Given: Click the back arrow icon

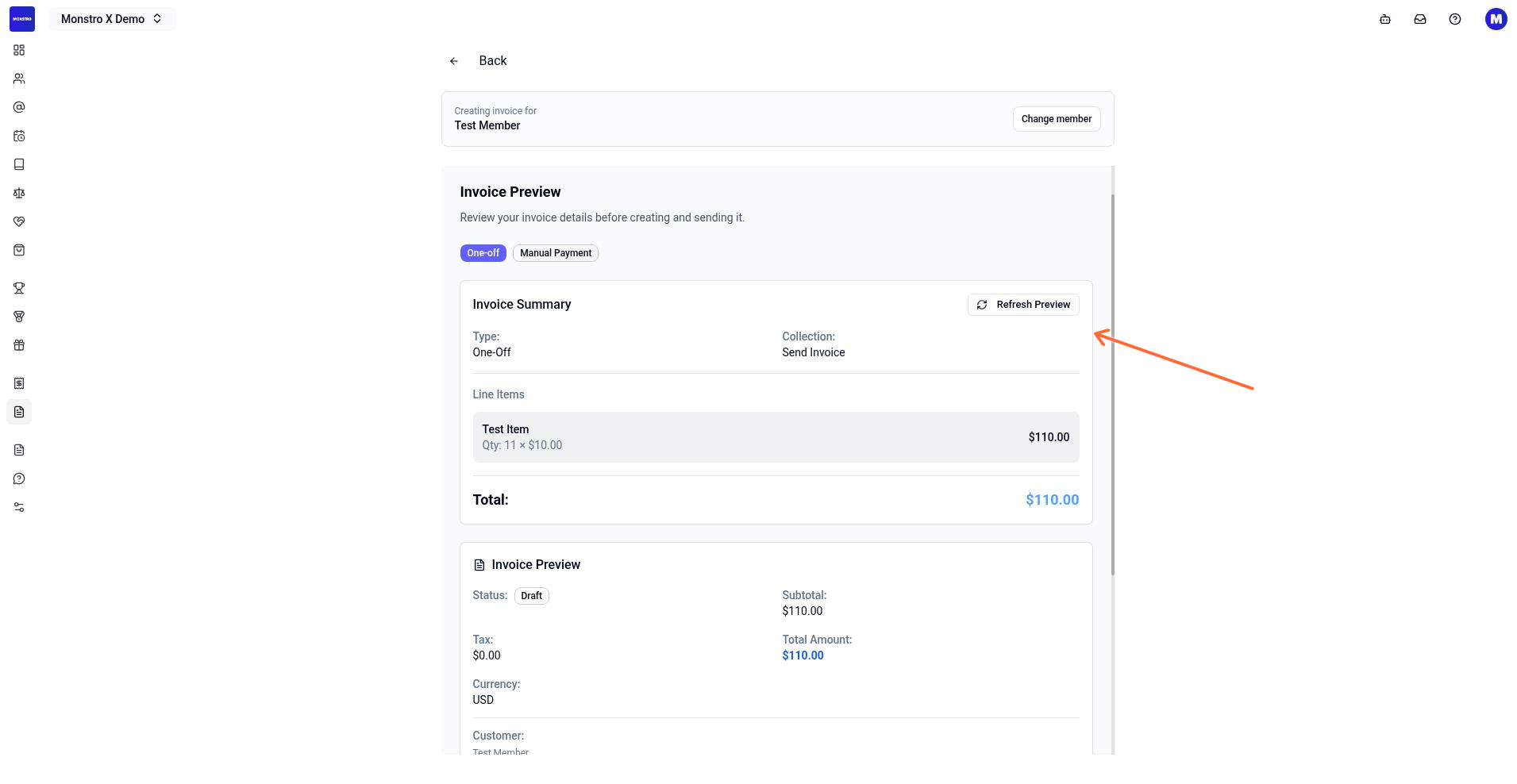Looking at the screenshot, I should pyautogui.click(x=454, y=61).
